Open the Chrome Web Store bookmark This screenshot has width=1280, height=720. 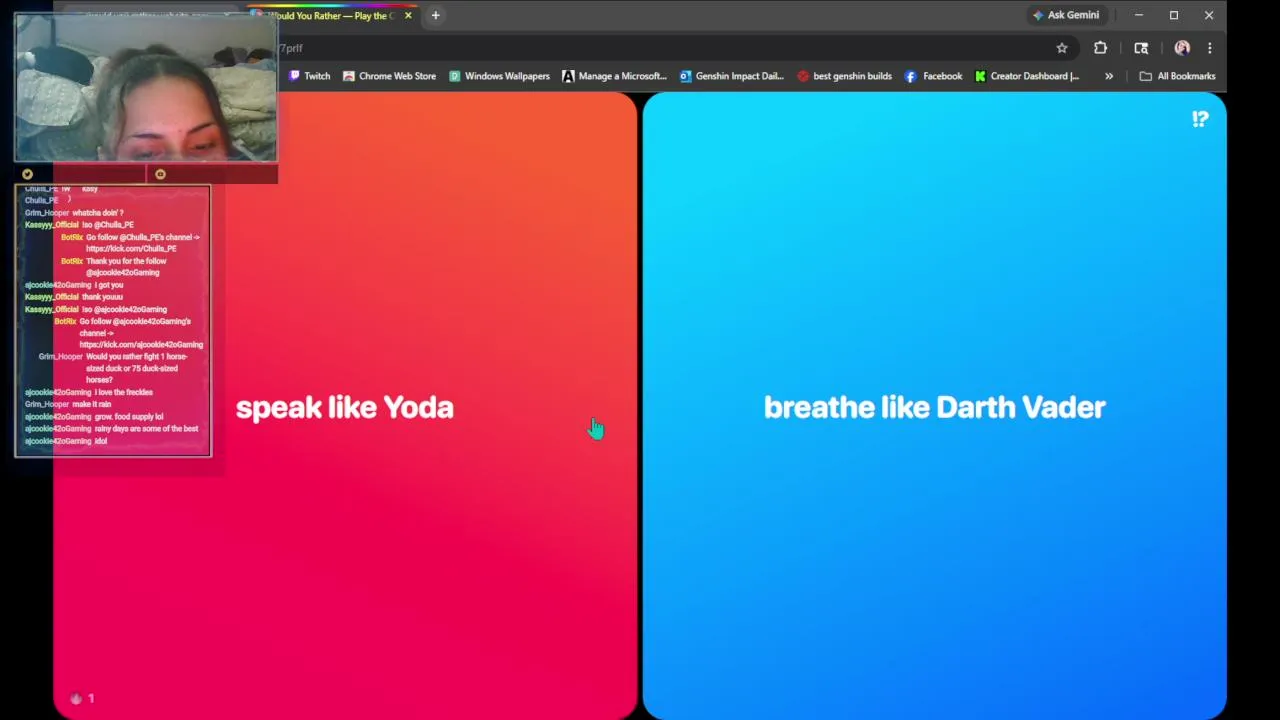[389, 76]
